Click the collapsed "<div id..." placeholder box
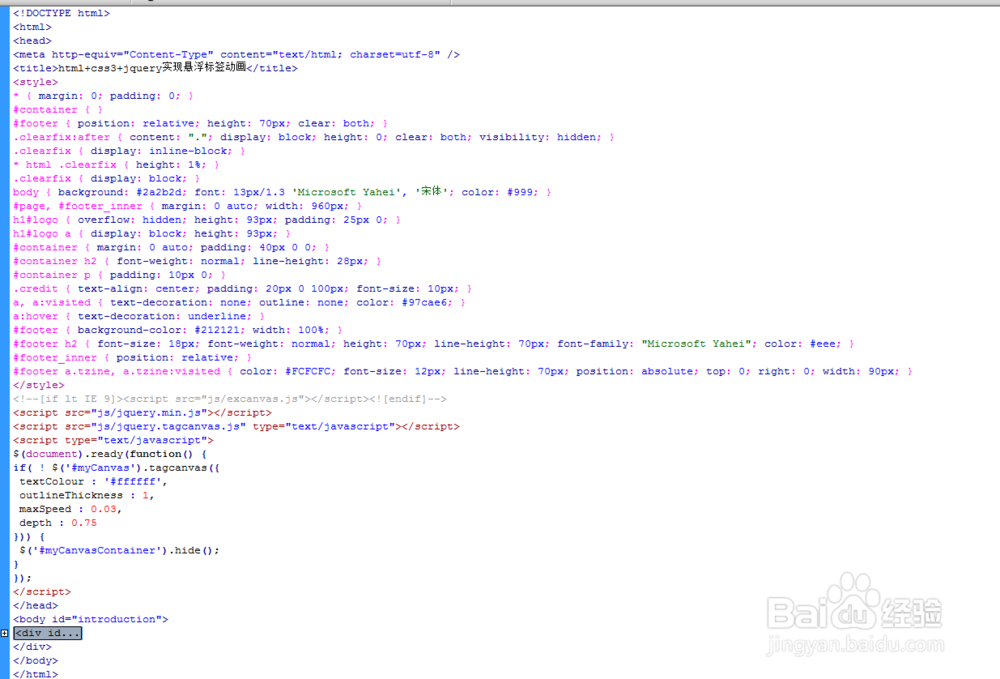 click(x=46, y=632)
